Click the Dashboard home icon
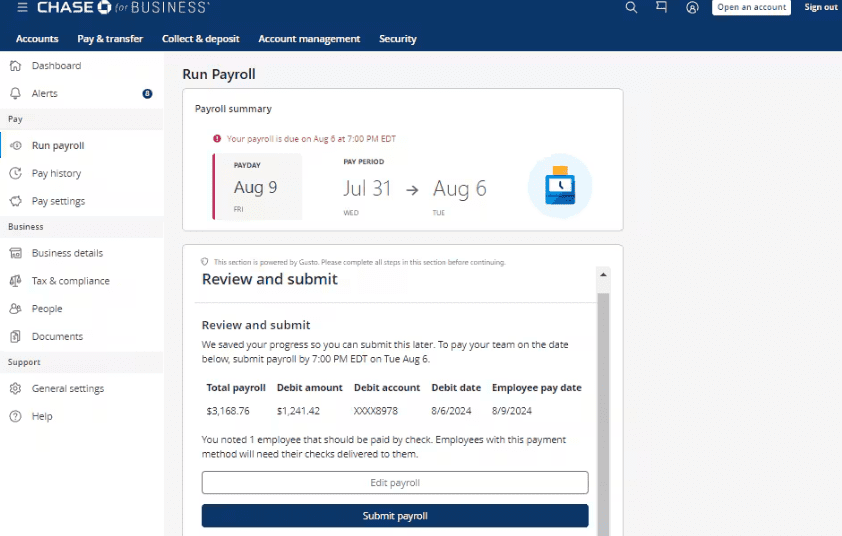842x536 pixels. click(x=16, y=66)
